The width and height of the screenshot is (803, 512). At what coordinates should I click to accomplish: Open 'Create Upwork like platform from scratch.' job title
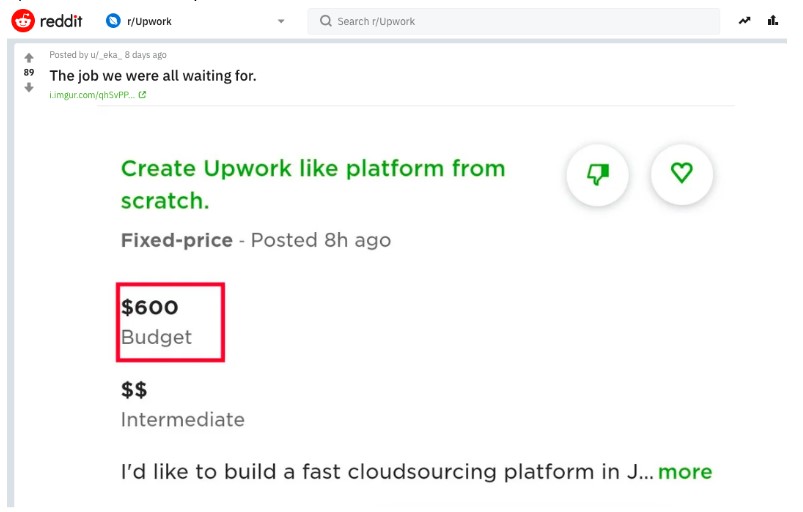click(x=313, y=184)
